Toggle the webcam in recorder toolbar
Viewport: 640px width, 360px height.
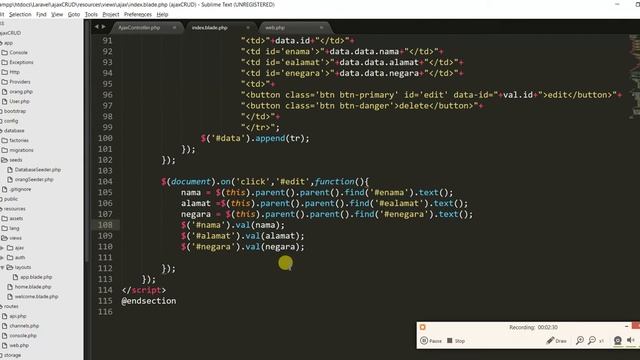(618, 340)
